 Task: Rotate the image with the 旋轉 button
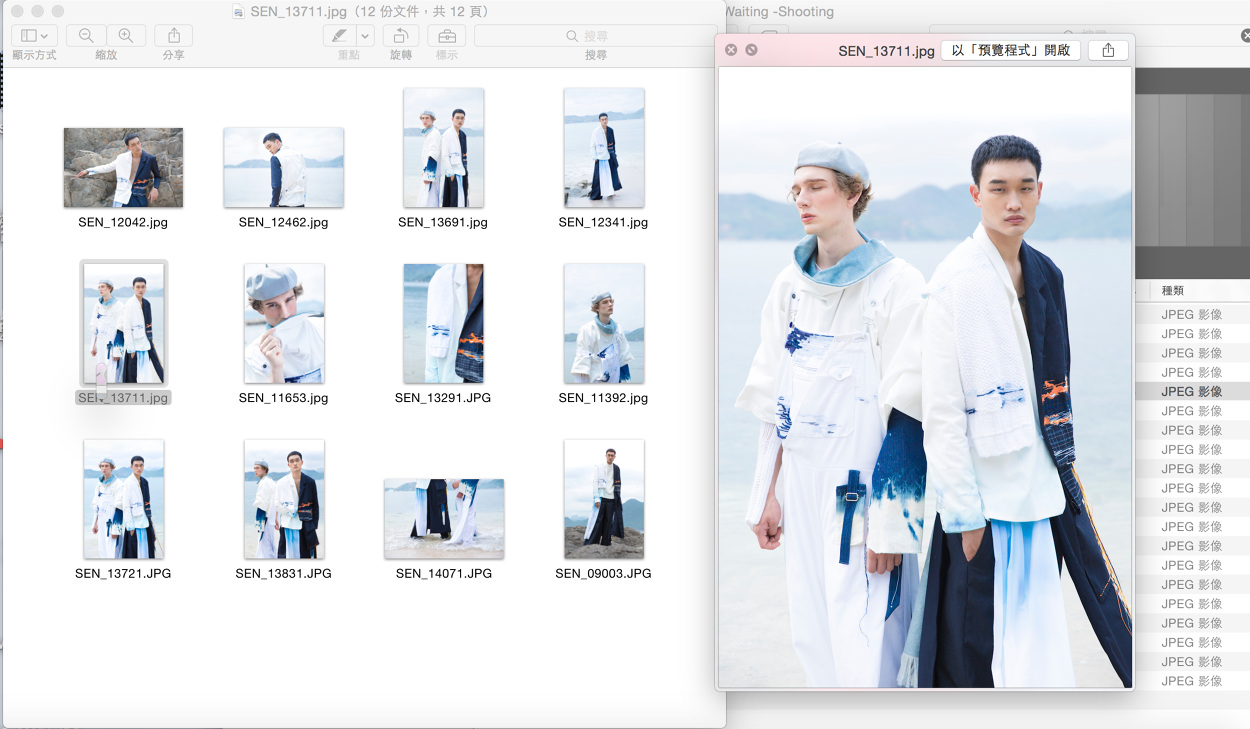click(401, 36)
